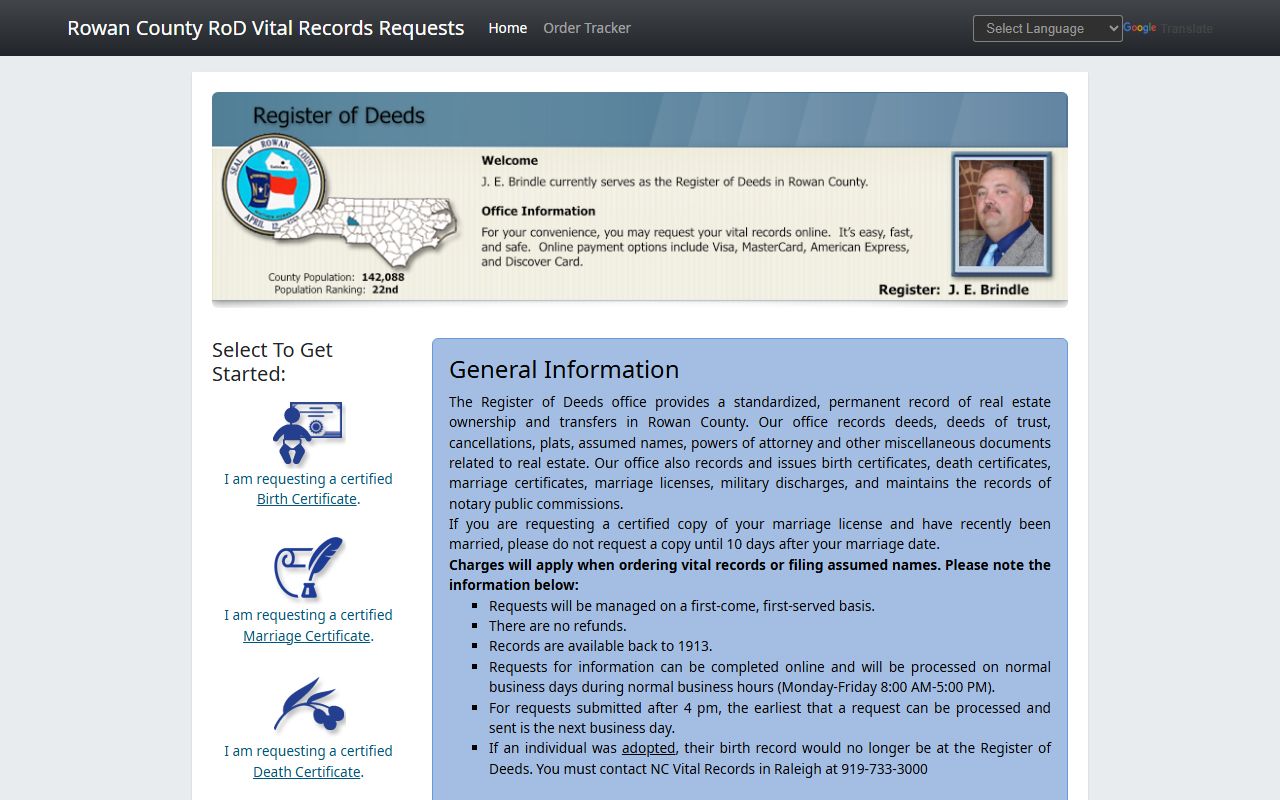Follow the Marriage Certificate link

tap(307, 636)
